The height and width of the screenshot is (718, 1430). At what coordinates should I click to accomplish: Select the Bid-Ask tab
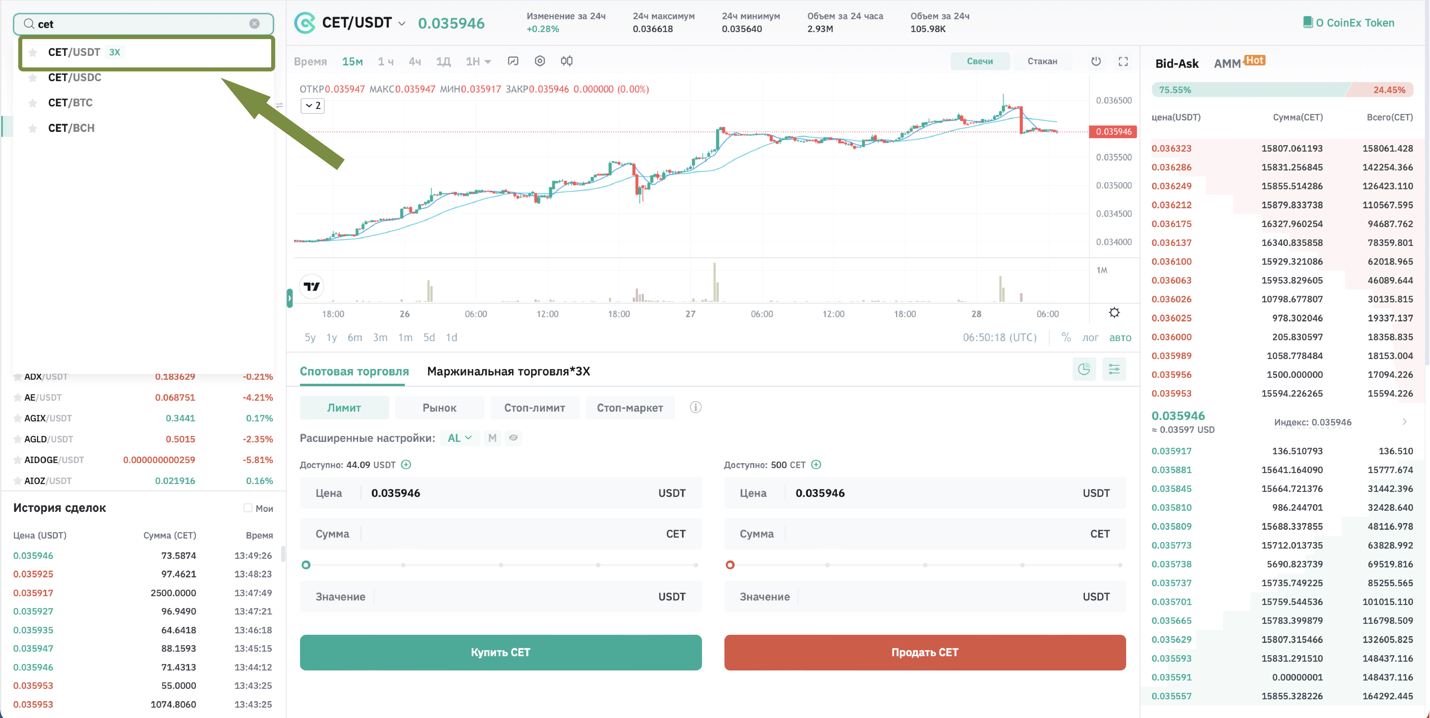(x=1177, y=63)
